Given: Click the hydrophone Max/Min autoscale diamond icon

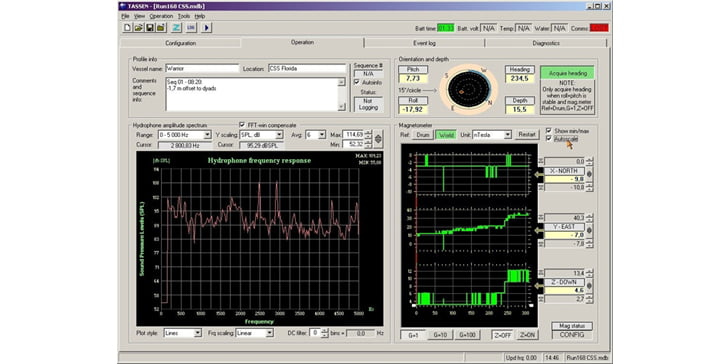Looking at the screenshot, I should click(378, 139).
